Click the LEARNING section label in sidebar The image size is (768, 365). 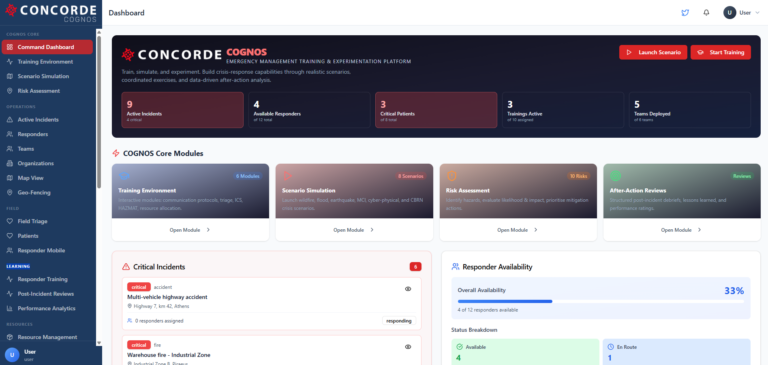click(x=18, y=266)
